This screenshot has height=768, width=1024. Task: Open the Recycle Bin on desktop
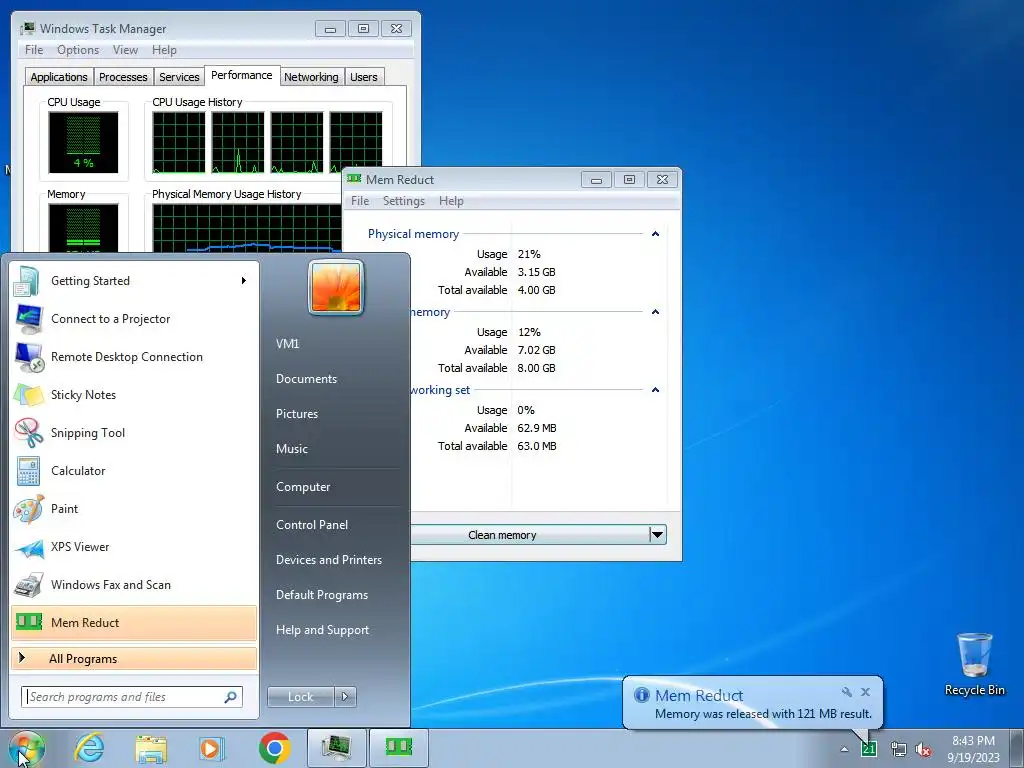(974, 664)
